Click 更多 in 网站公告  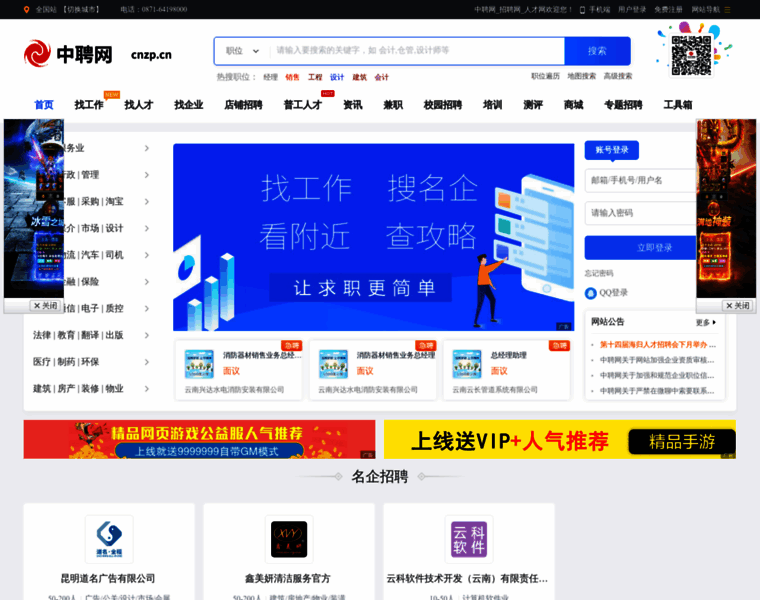coord(706,322)
